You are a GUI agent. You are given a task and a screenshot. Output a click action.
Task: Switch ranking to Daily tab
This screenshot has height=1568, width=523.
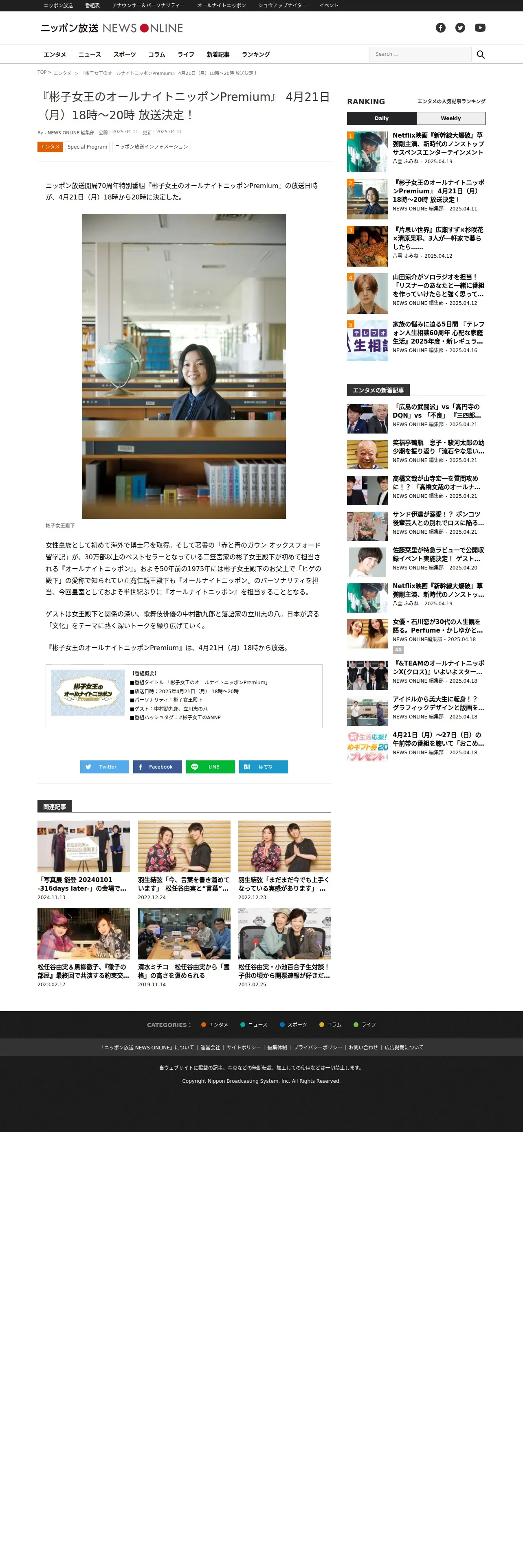[381, 118]
